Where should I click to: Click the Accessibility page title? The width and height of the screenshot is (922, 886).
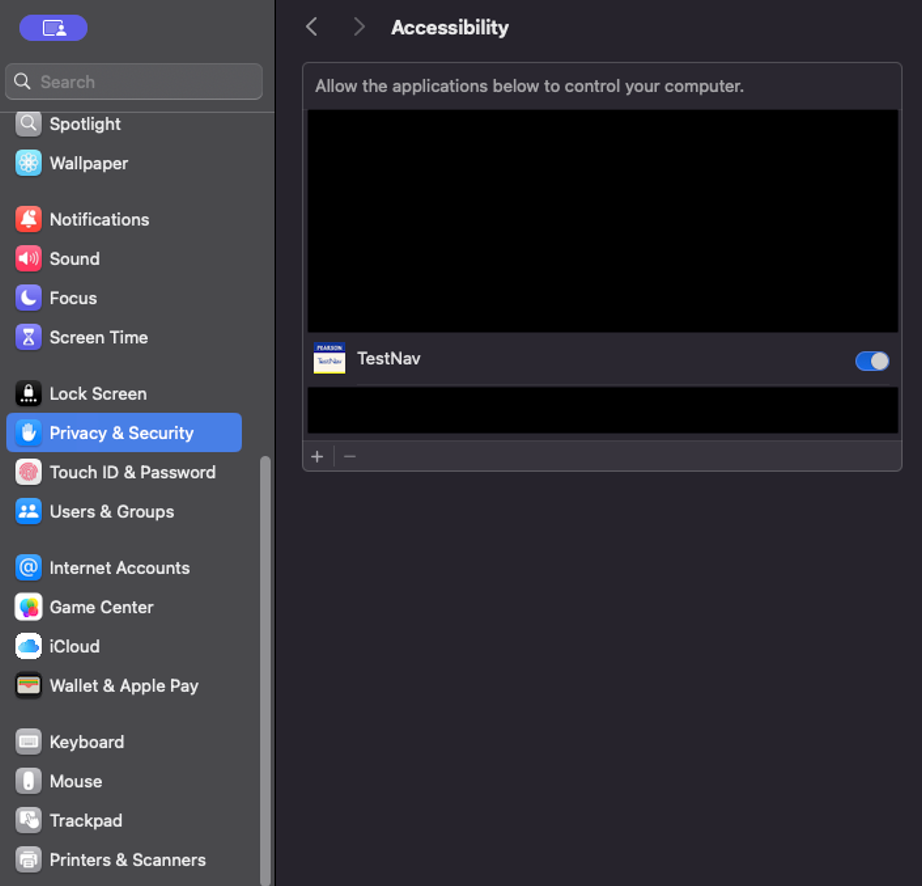tap(450, 27)
